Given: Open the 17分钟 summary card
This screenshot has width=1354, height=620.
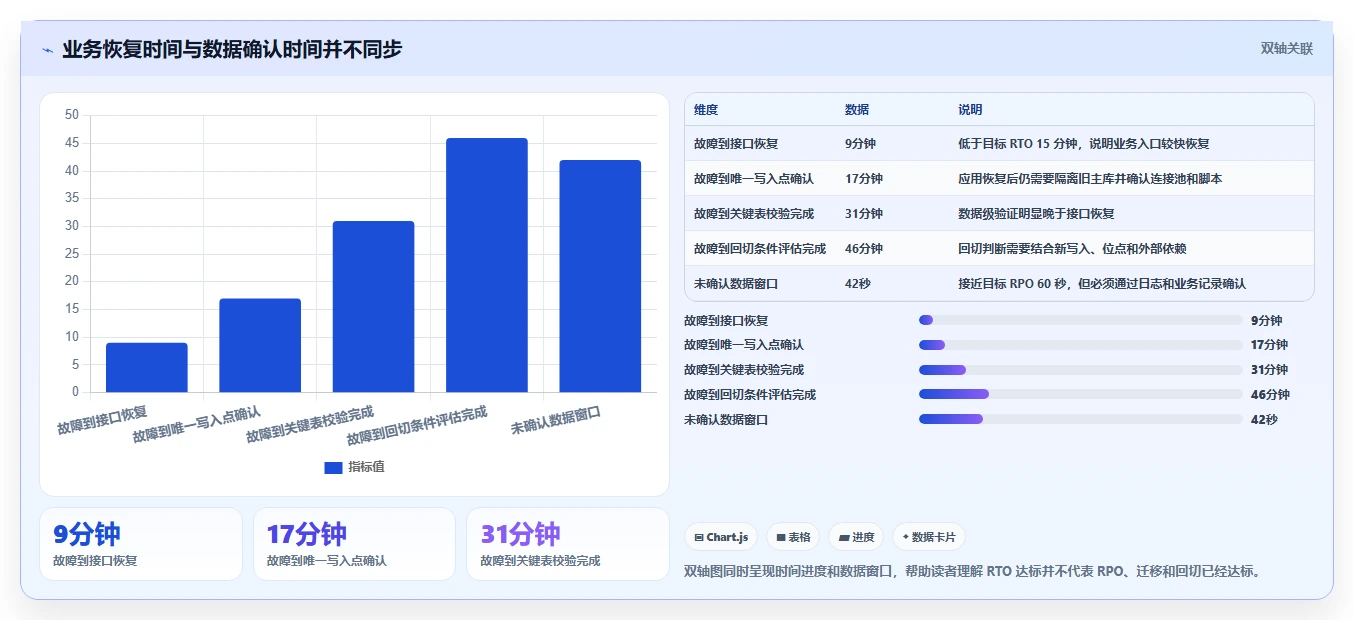Looking at the screenshot, I should point(354,544).
